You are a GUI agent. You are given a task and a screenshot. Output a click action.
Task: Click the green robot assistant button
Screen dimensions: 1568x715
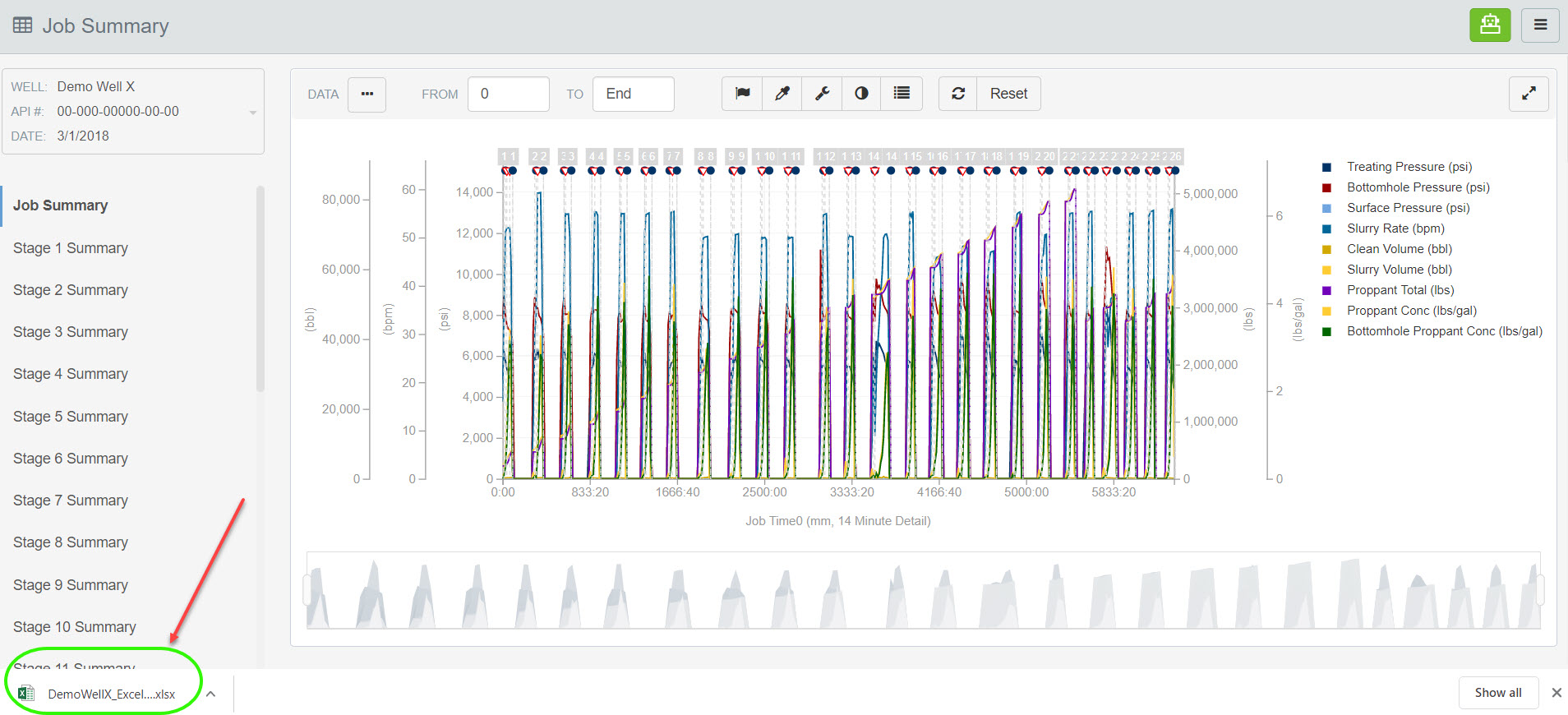tap(1490, 25)
